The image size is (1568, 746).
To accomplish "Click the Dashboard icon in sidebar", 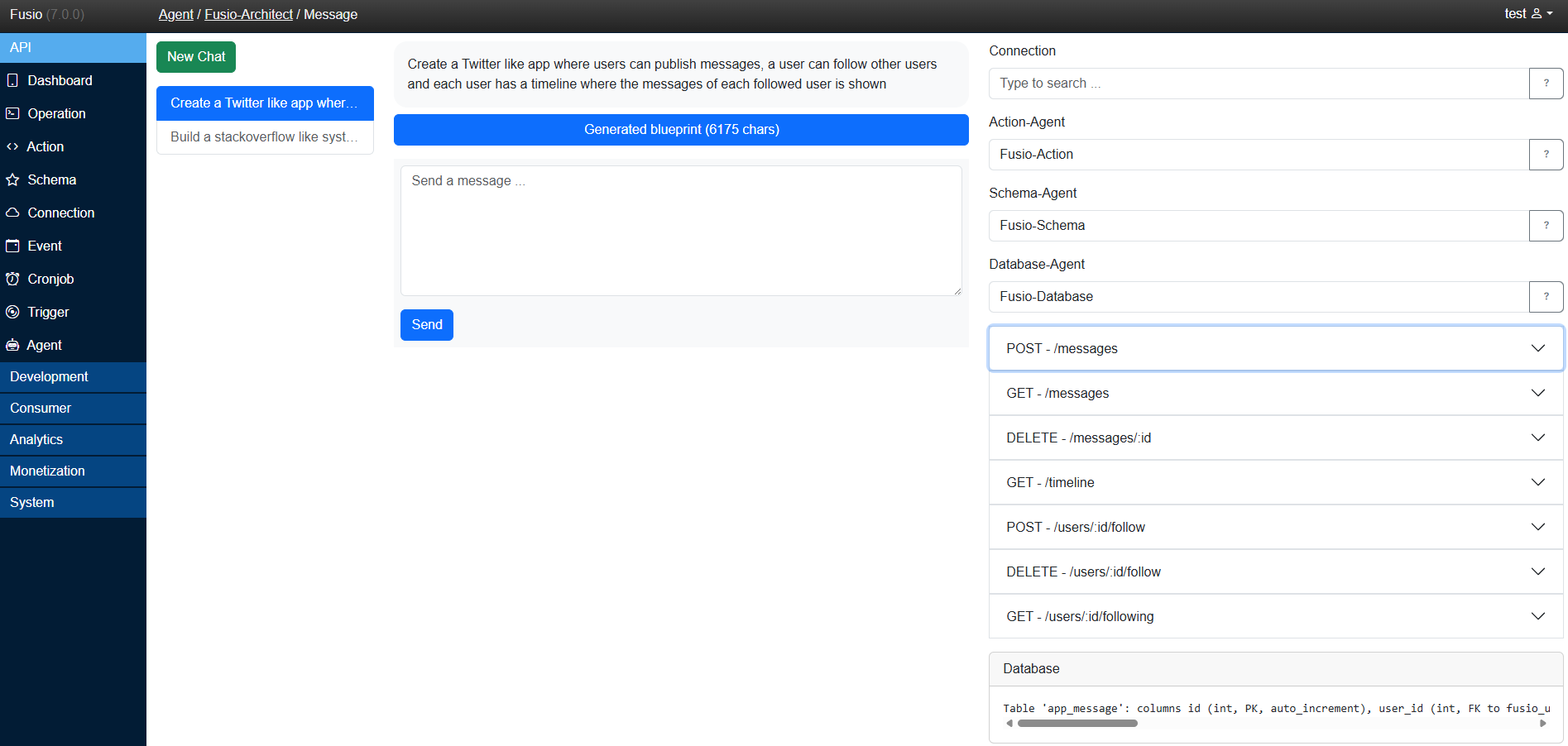I will tap(12, 80).
